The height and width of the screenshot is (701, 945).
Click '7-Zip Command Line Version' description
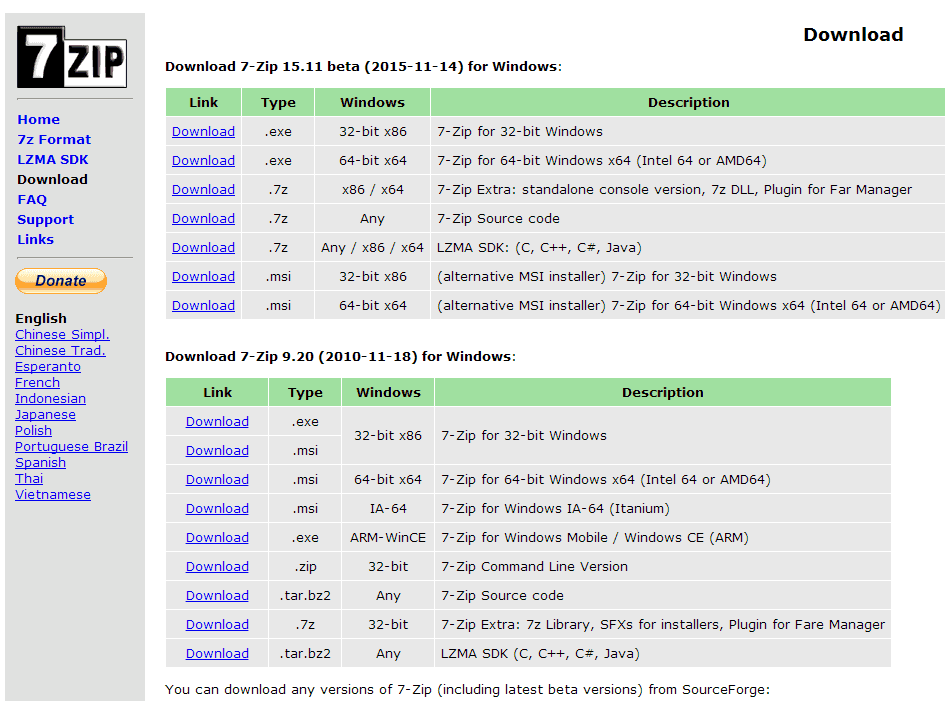tap(535, 567)
